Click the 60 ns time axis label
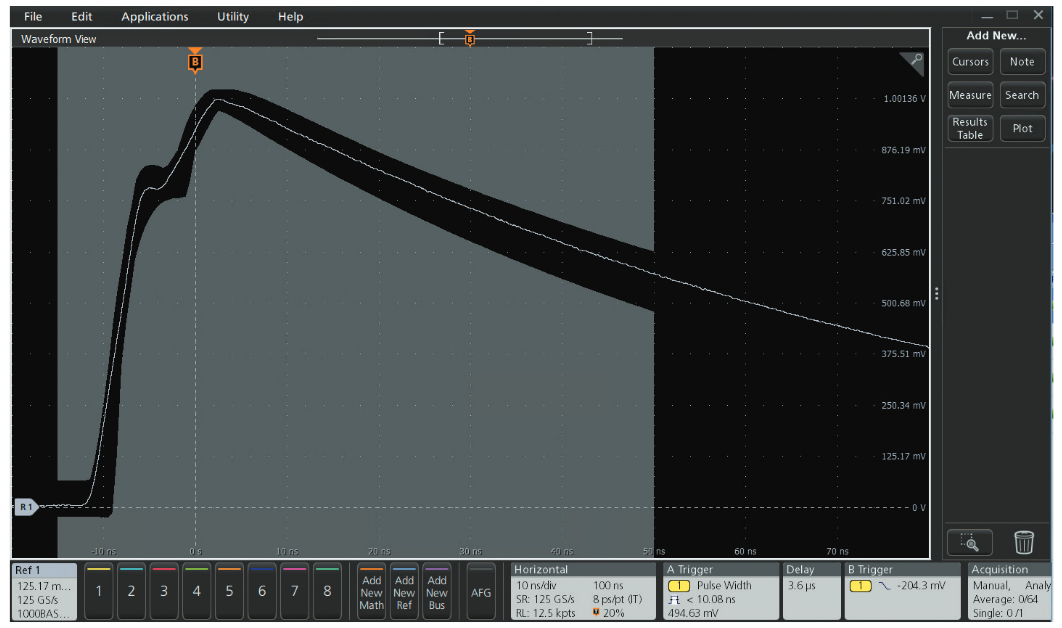The width and height of the screenshot is (1062, 628). coord(745,551)
